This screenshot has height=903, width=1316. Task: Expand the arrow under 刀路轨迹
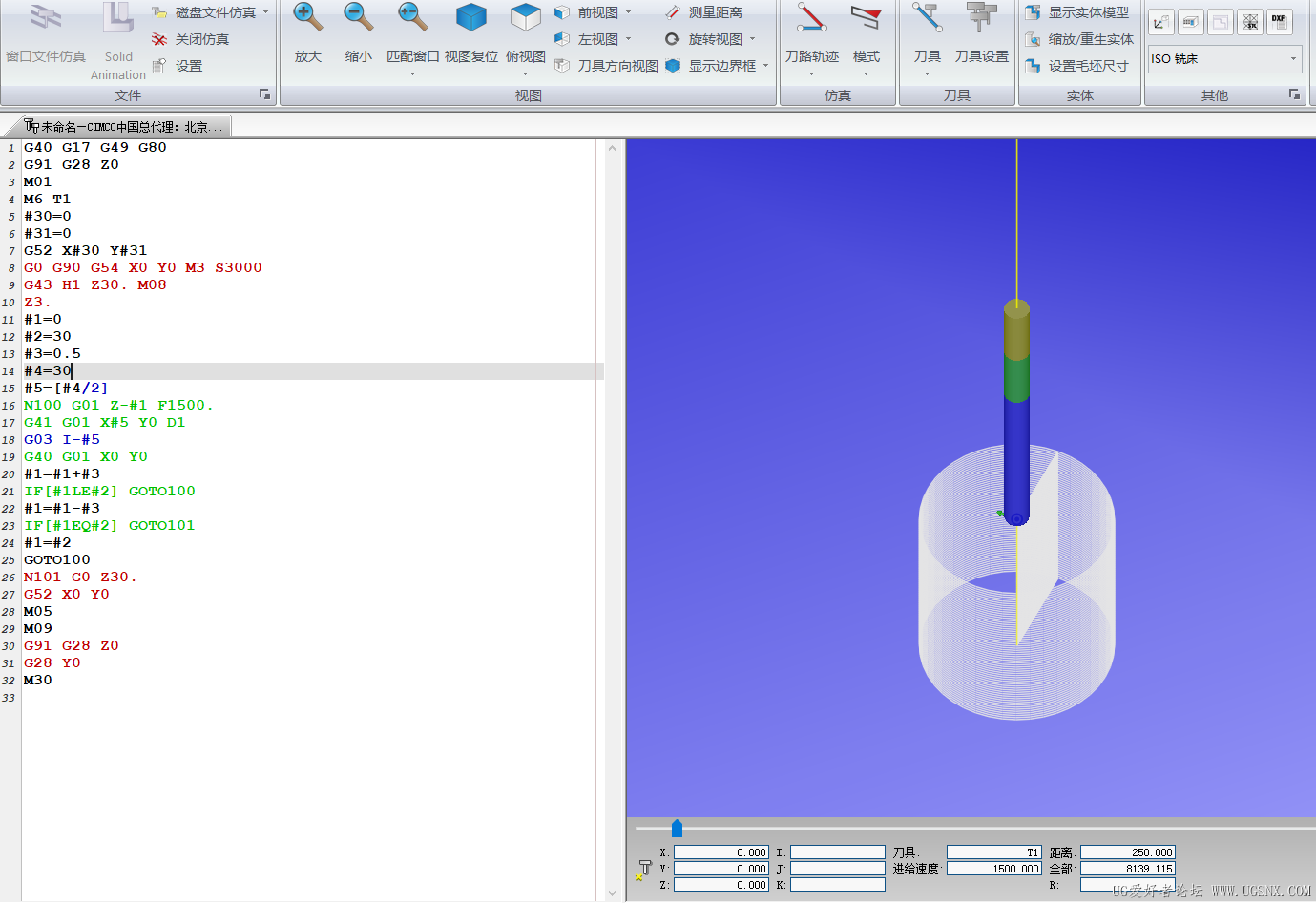point(812,73)
